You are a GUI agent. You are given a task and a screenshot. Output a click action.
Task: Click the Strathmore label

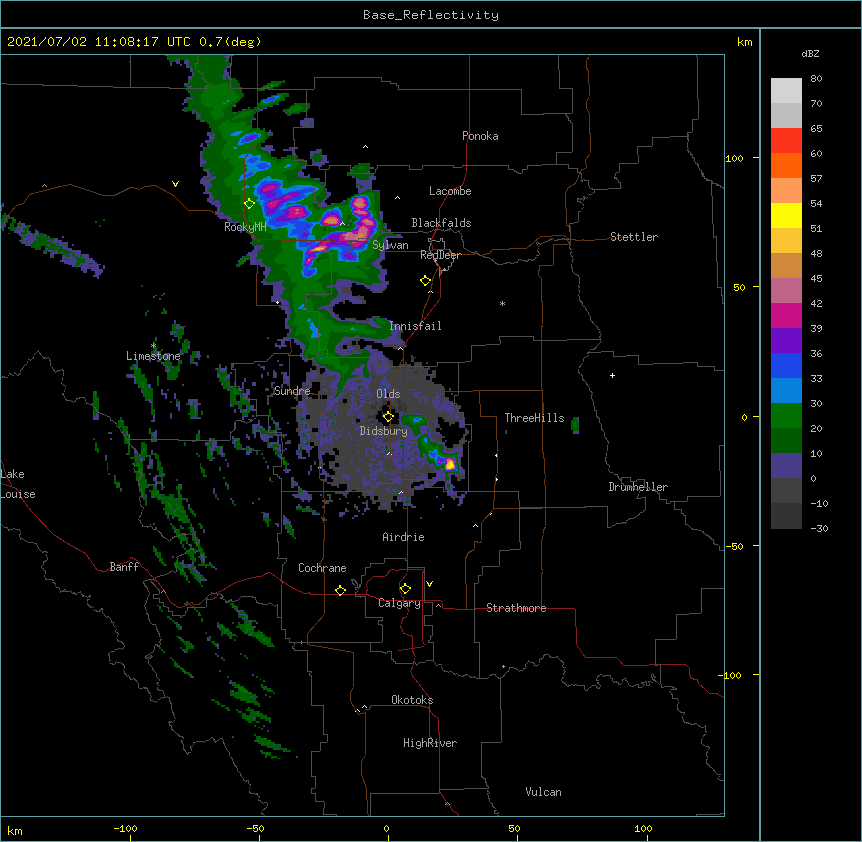pyautogui.click(x=516, y=608)
